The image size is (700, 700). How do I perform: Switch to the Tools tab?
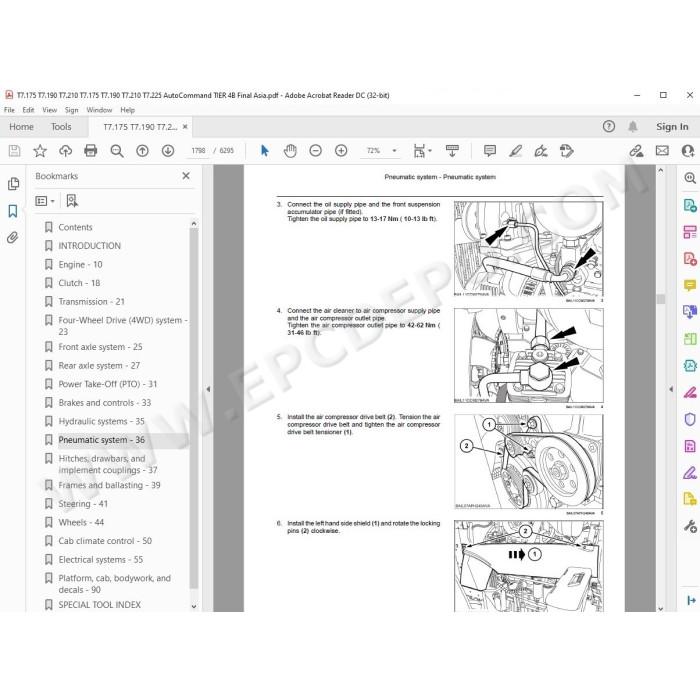[61, 127]
